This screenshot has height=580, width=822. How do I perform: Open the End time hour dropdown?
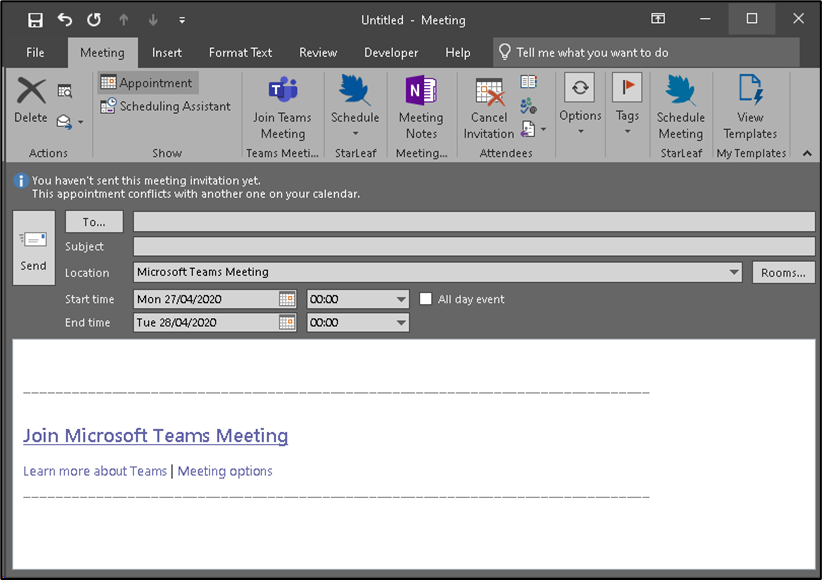[x=401, y=323]
